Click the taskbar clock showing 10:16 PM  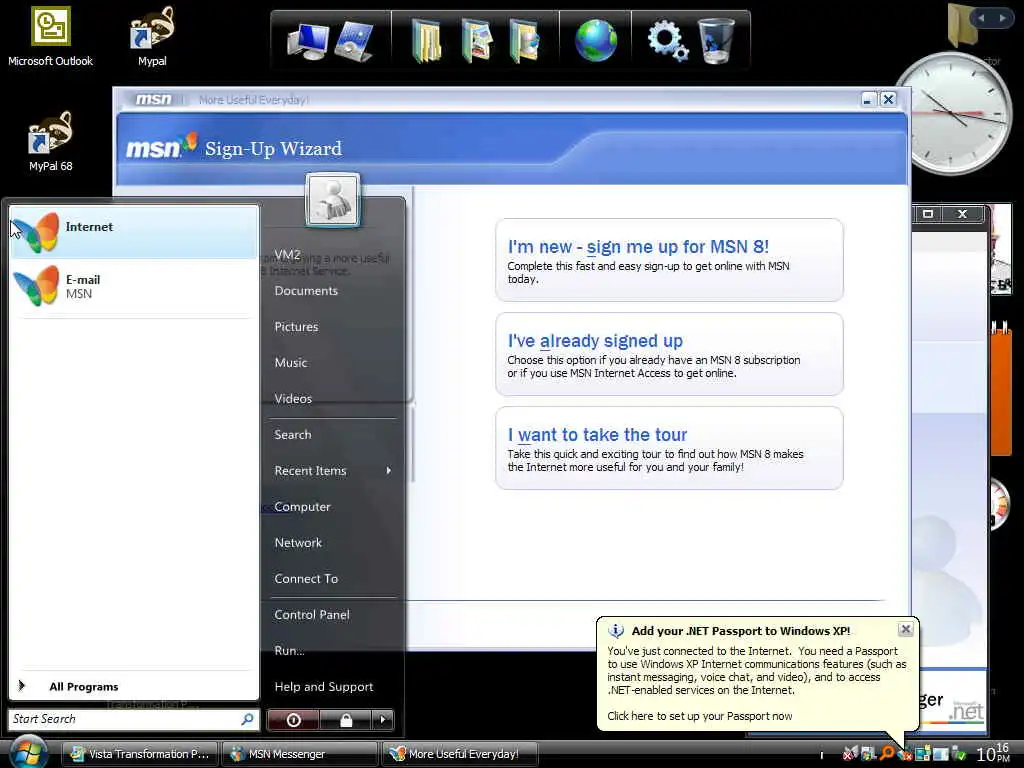(993, 753)
